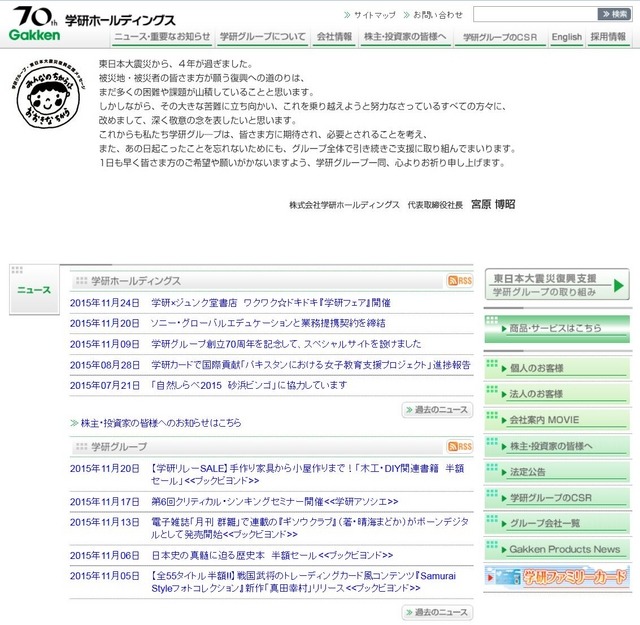
Task: Open the sidebar 株主・投資家の皆様へ button
Action: tap(557, 446)
